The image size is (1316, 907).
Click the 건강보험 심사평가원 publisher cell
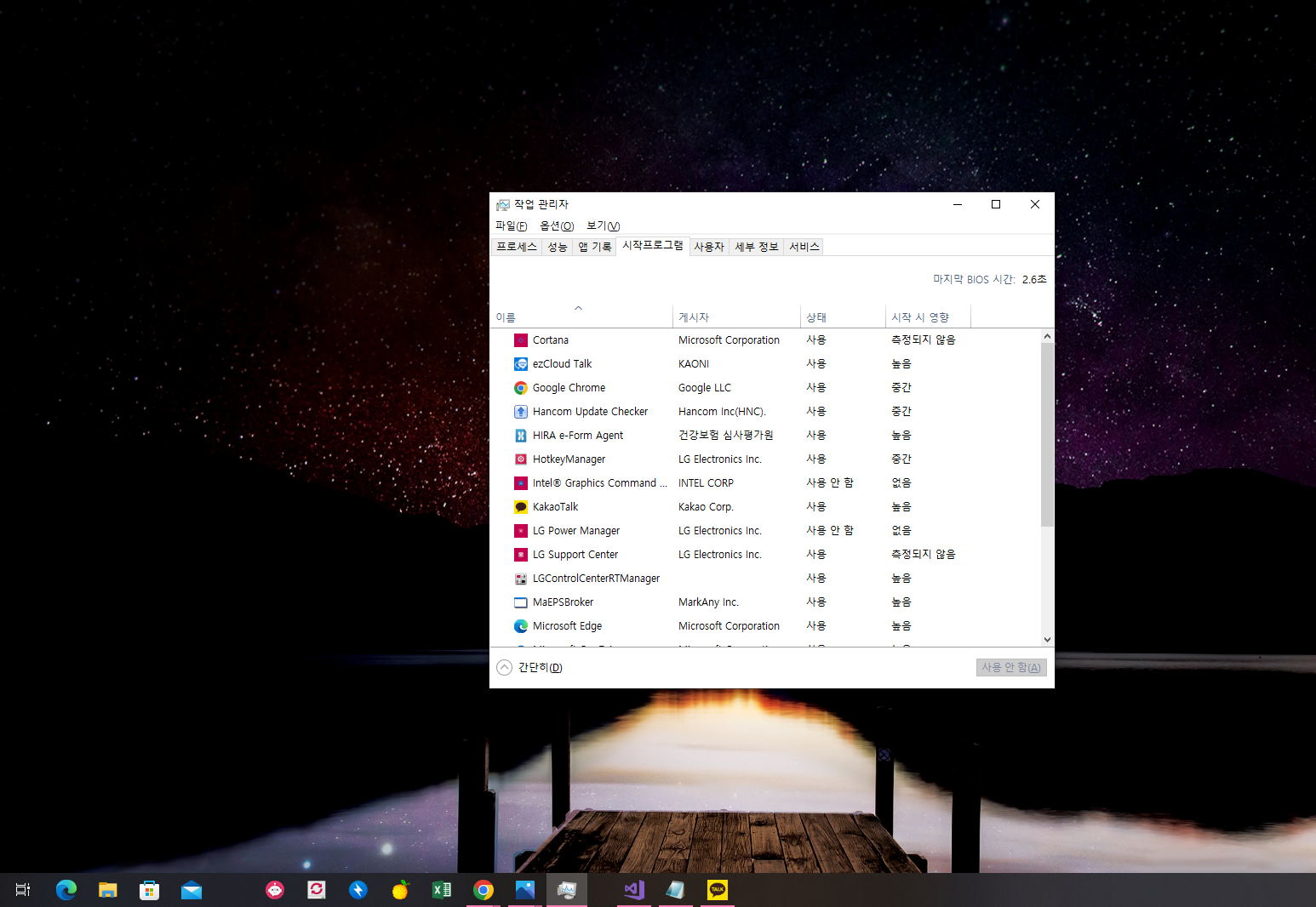click(726, 436)
